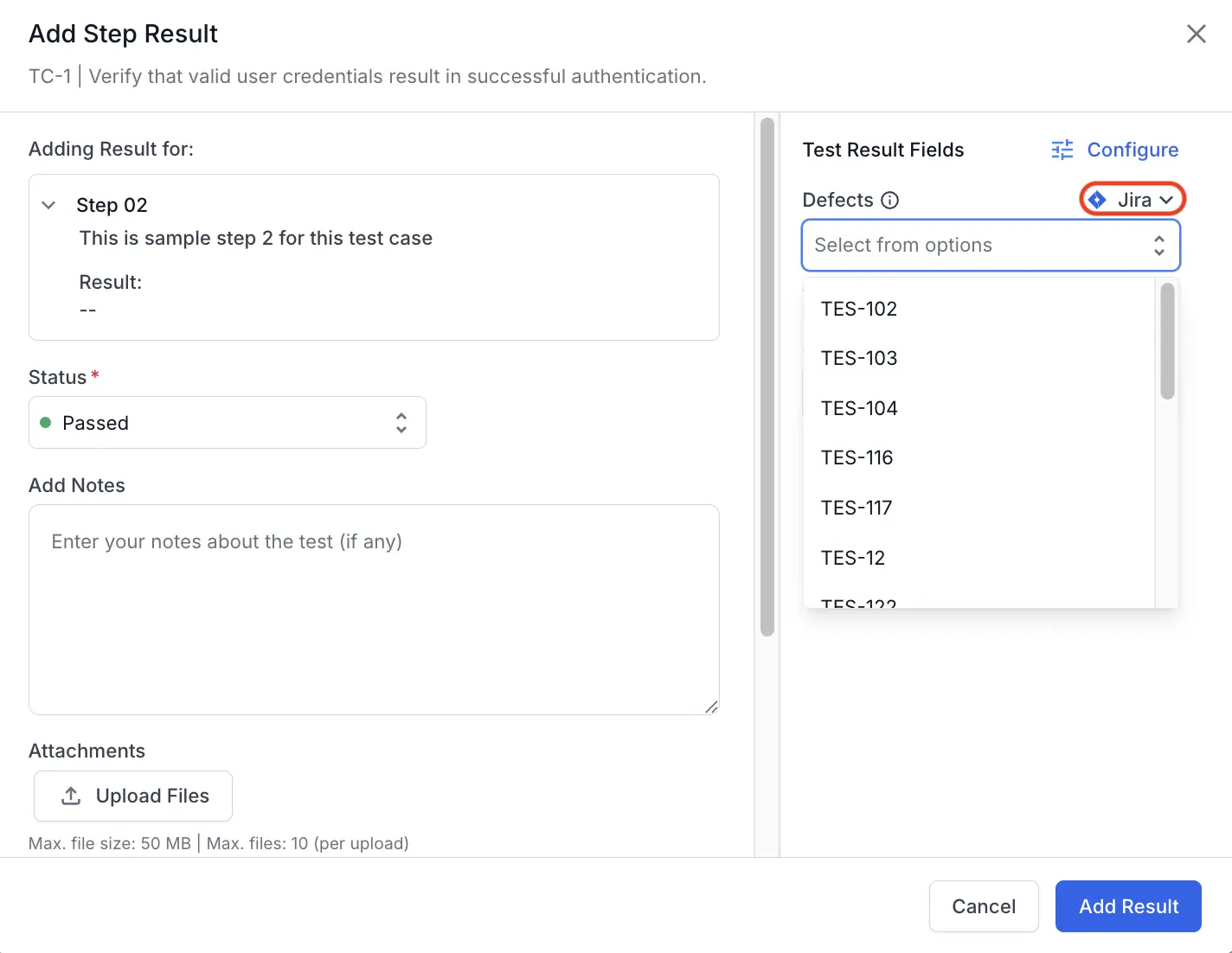This screenshot has height=953, width=1232.
Task: Click the Configure sliders icon
Action: coord(1062,150)
